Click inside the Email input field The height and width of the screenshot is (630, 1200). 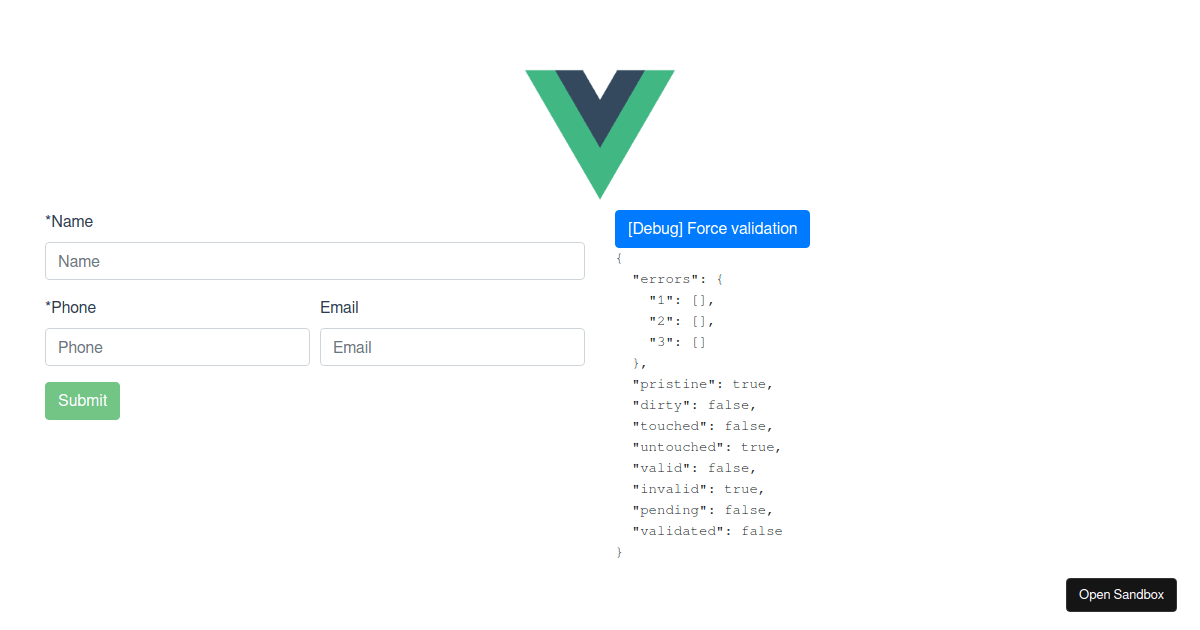pyautogui.click(x=452, y=347)
